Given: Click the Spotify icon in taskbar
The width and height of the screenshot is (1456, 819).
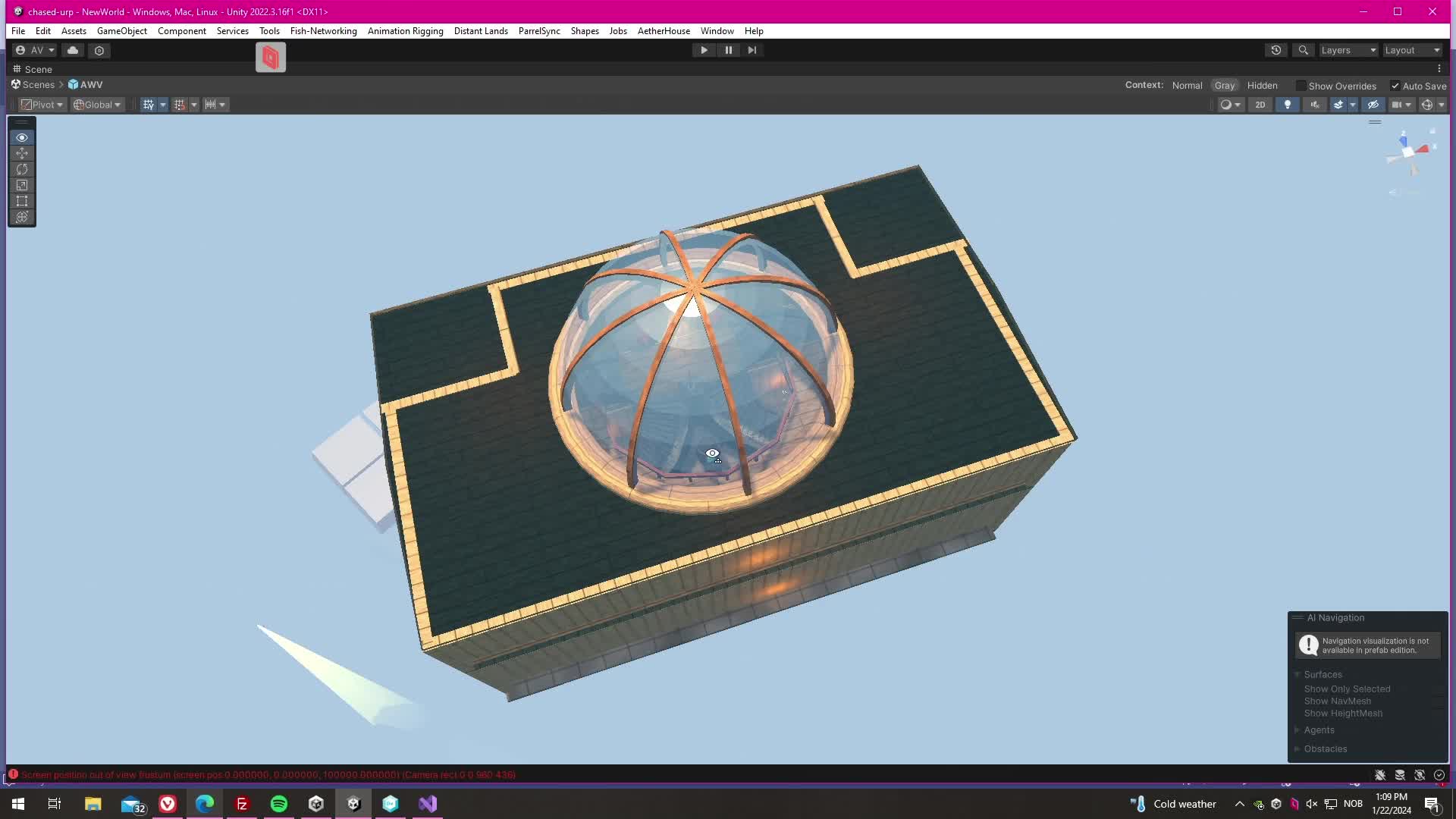Looking at the screenshot, I should coord(279,804).
